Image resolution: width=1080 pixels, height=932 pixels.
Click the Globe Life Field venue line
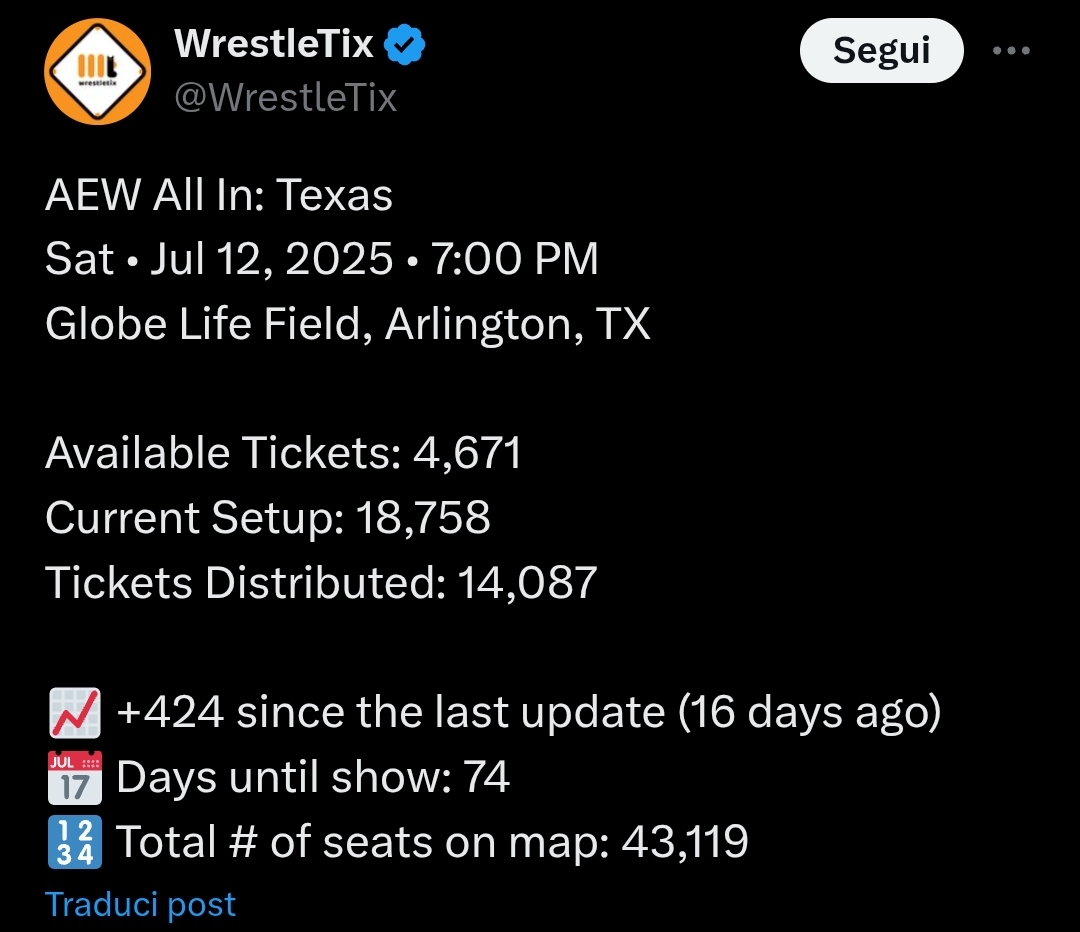click(348, 324)
